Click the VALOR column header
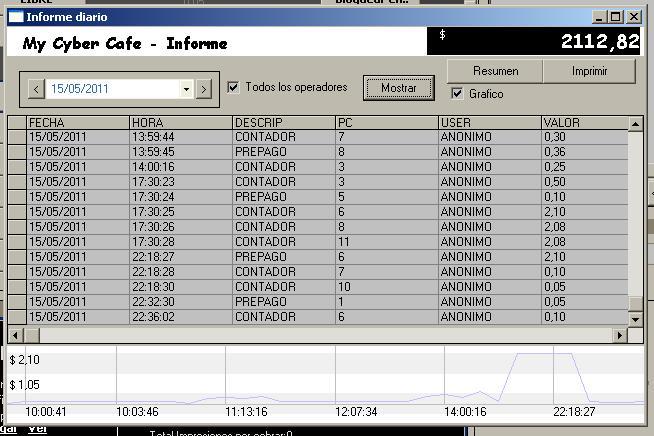654x436 pixels. tap(585, 123)
